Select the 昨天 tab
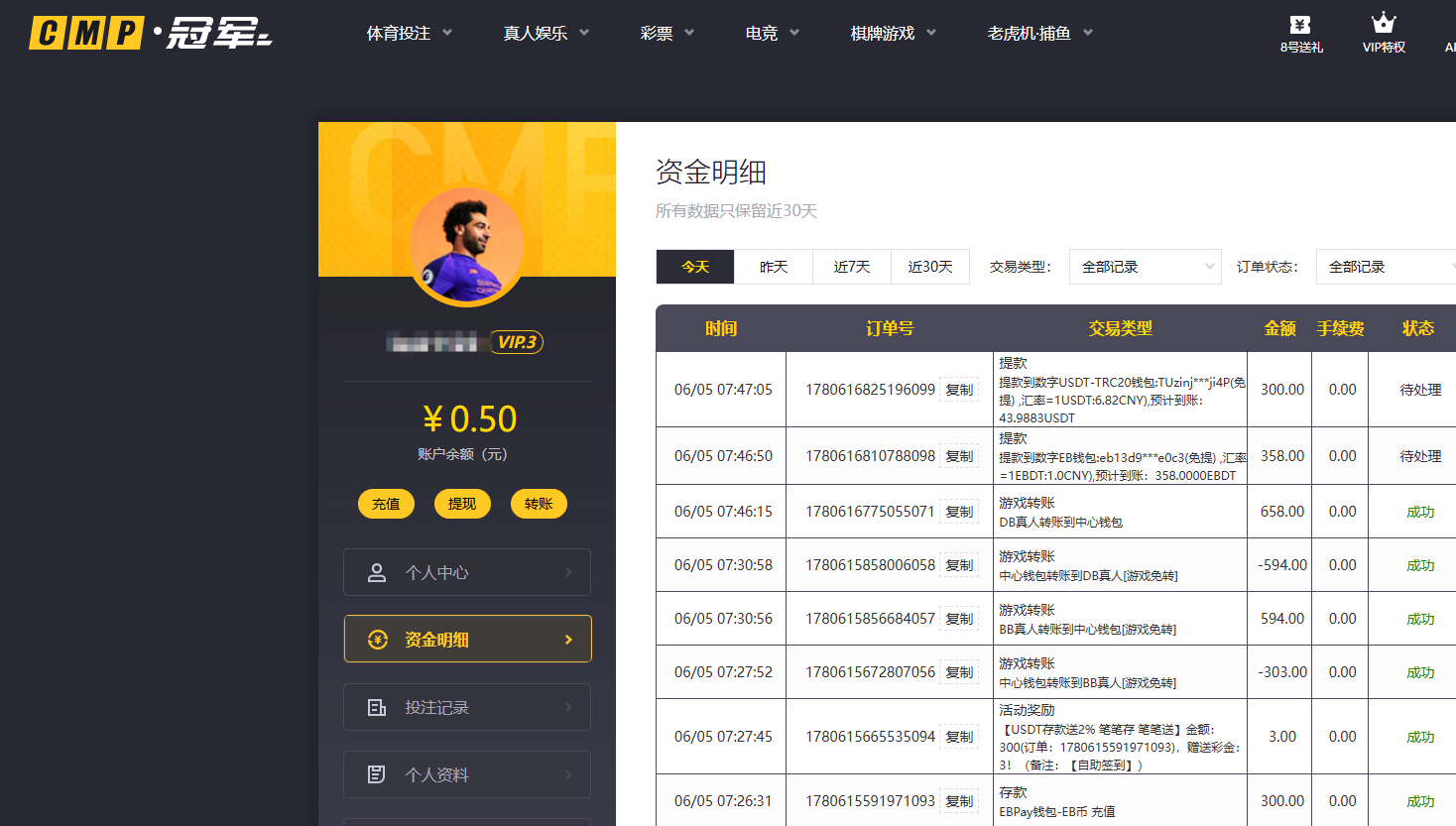The image size is (1456, 826). click(774, 267)
